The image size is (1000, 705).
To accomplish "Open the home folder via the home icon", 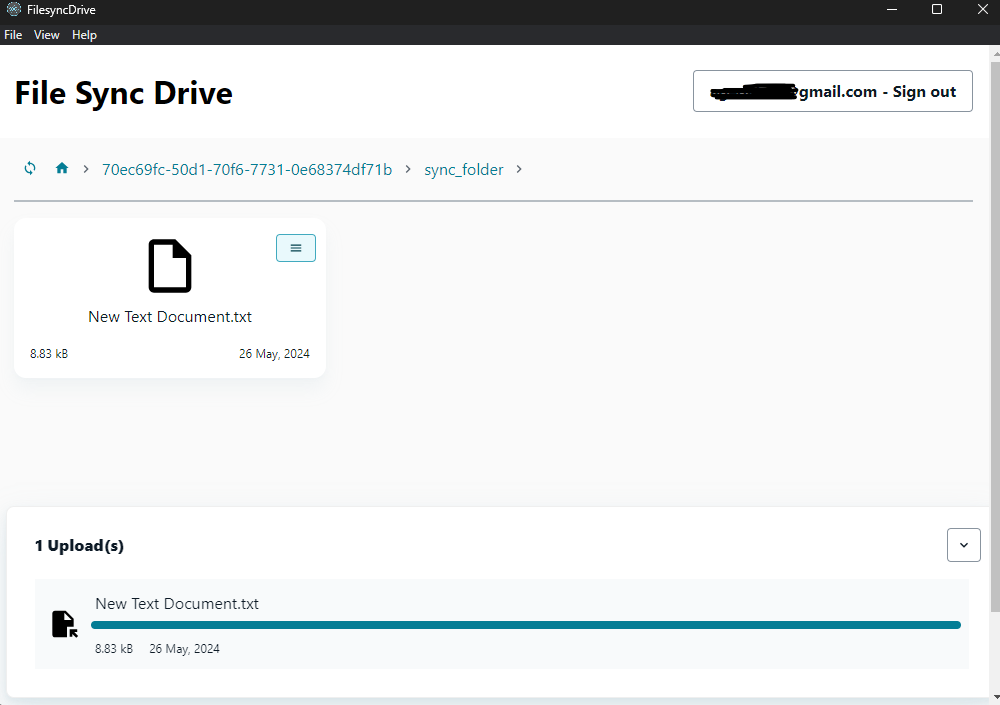I will (61, 168).
